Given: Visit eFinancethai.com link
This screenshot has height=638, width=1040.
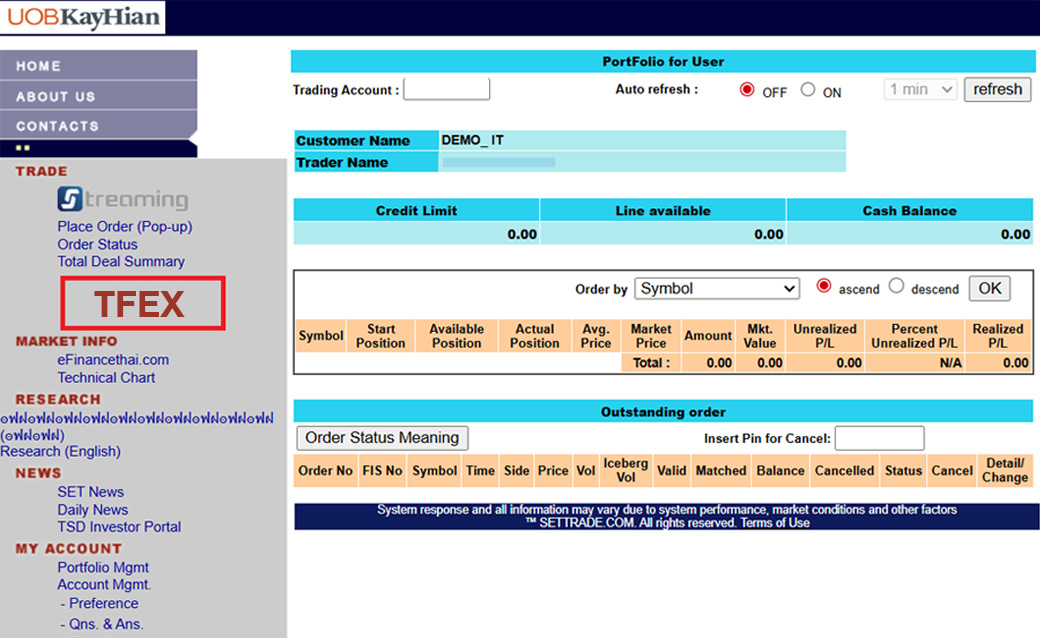Looking at the screenshot, I should pyautogui.click(x=113, y=360).
